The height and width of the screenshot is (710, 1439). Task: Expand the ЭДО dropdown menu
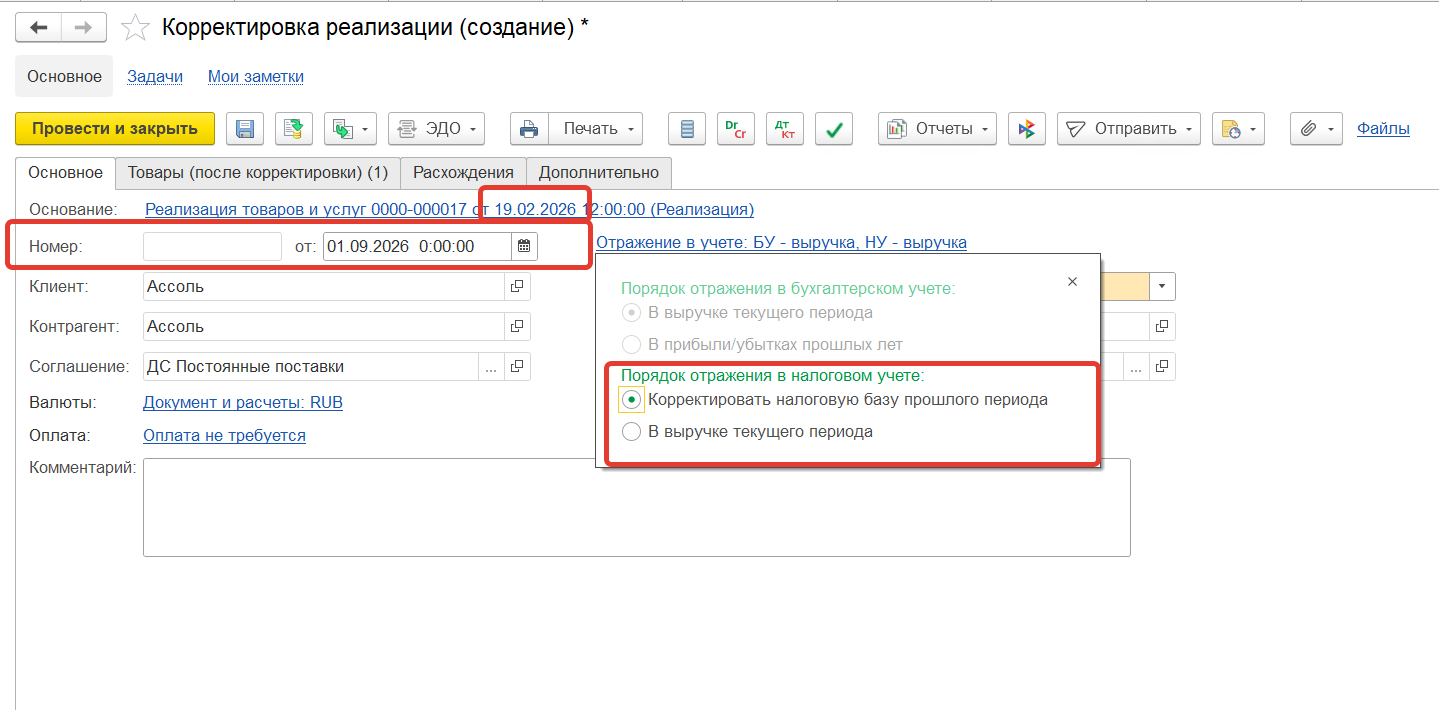click(x=436, y=129)
